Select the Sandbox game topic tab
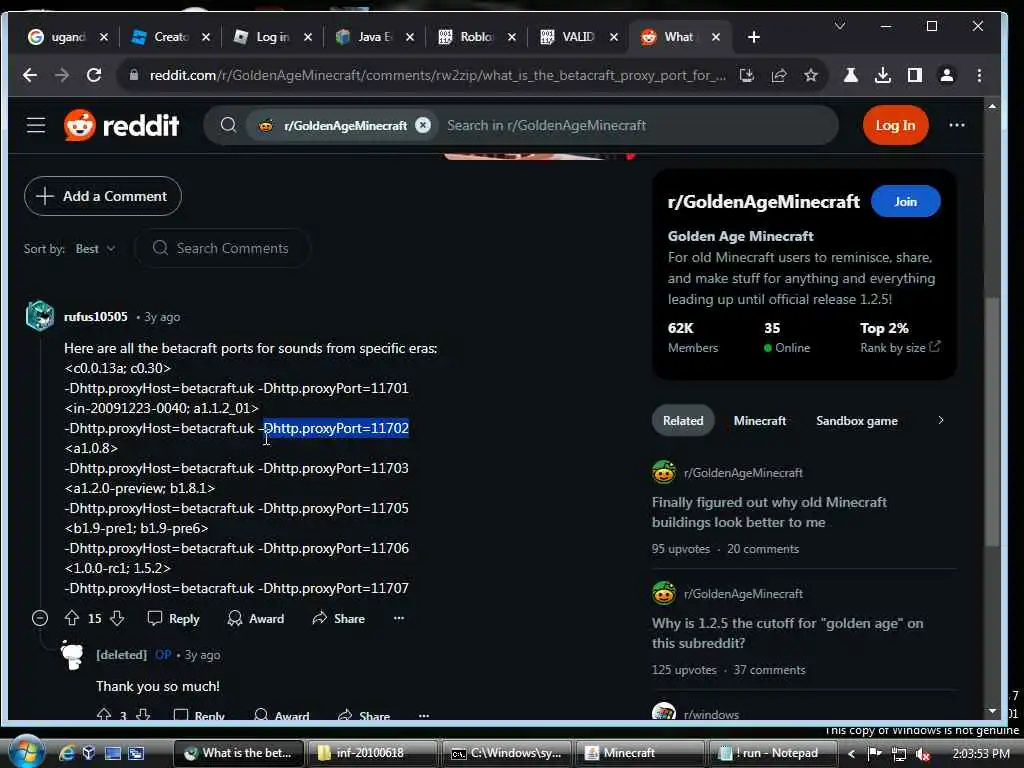 click(857, 421)
